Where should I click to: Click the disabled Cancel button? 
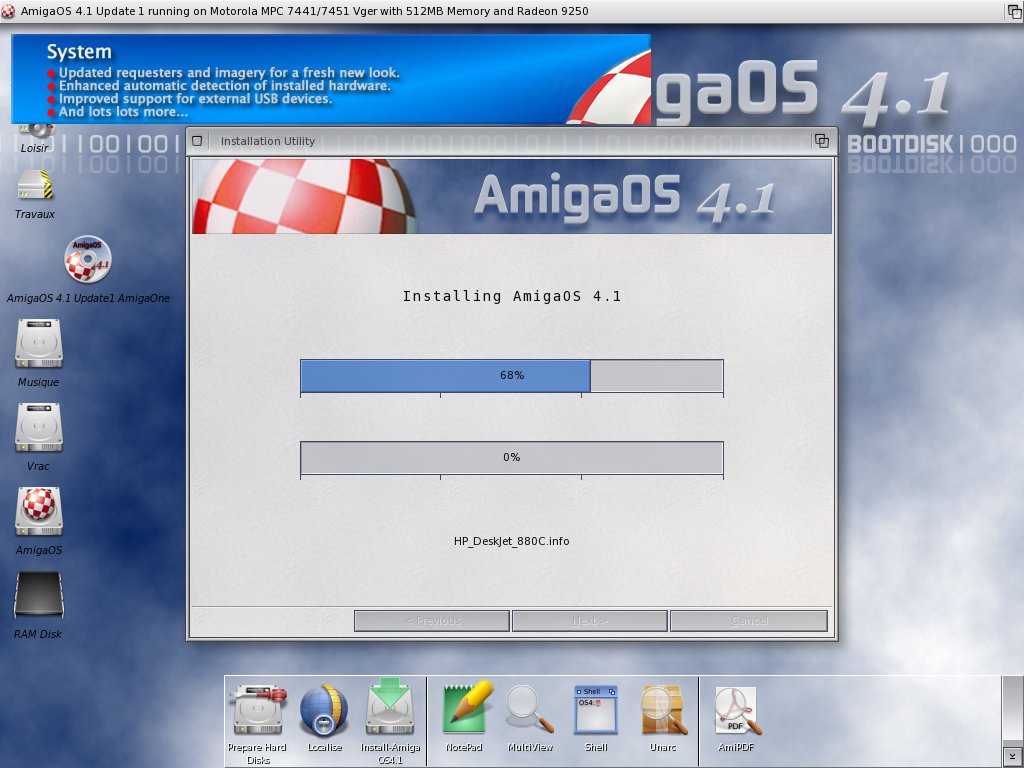click(x=748, y=621)
